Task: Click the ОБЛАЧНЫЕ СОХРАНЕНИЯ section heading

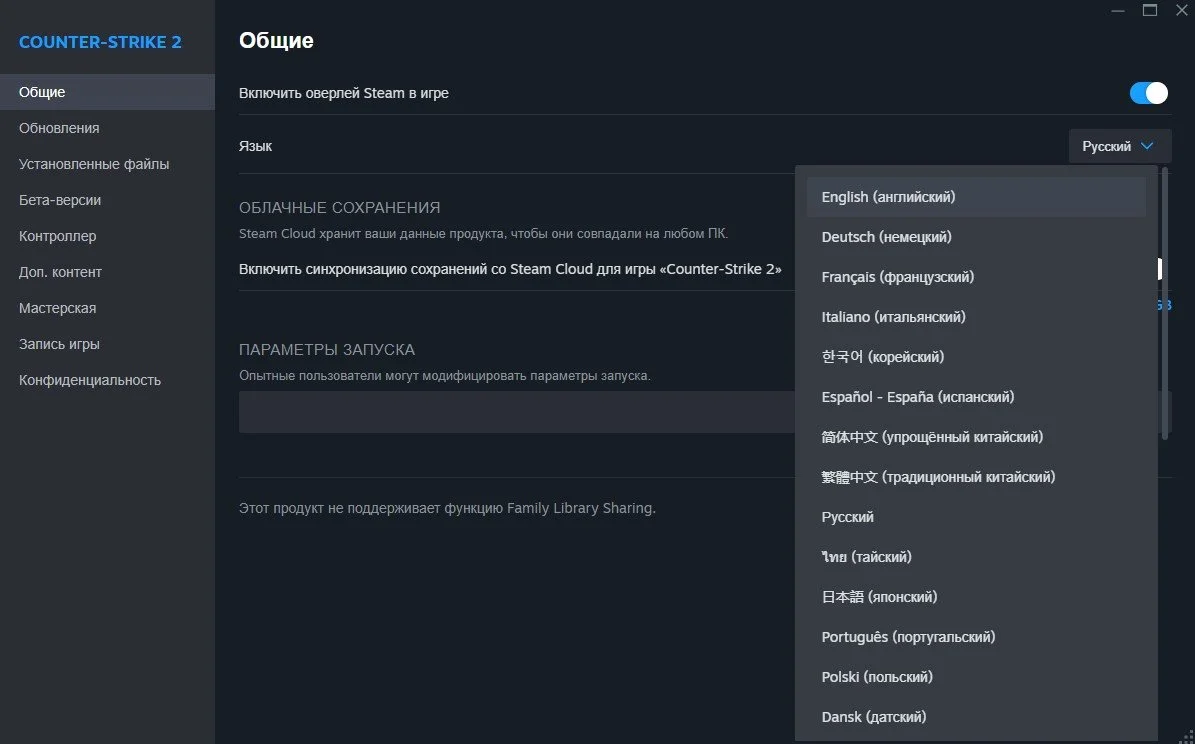Action: [x=340, y=208]
